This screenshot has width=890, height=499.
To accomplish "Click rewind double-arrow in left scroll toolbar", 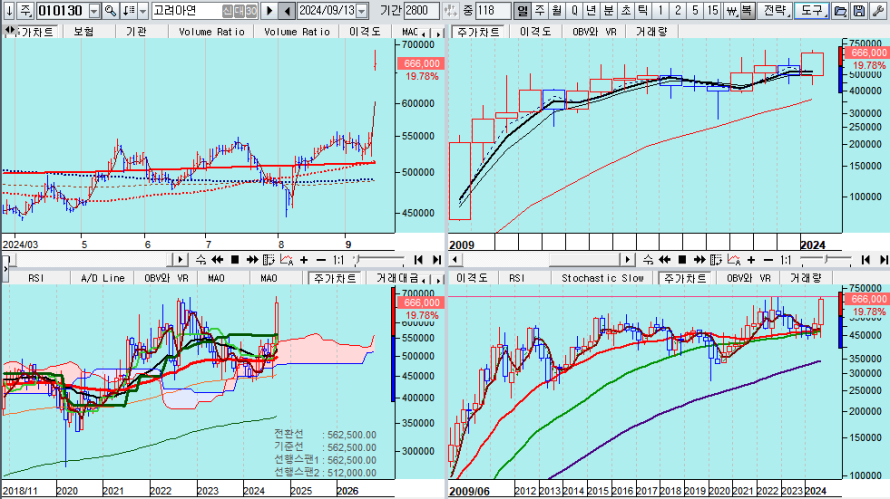I will tap(217, 260).
